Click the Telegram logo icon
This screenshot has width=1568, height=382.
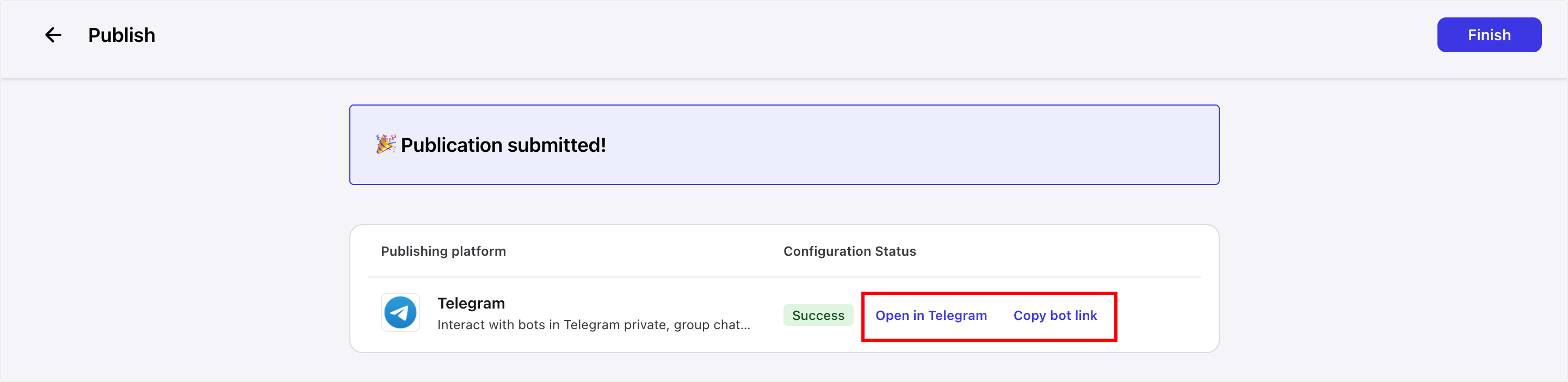click(x=400, y=312)
